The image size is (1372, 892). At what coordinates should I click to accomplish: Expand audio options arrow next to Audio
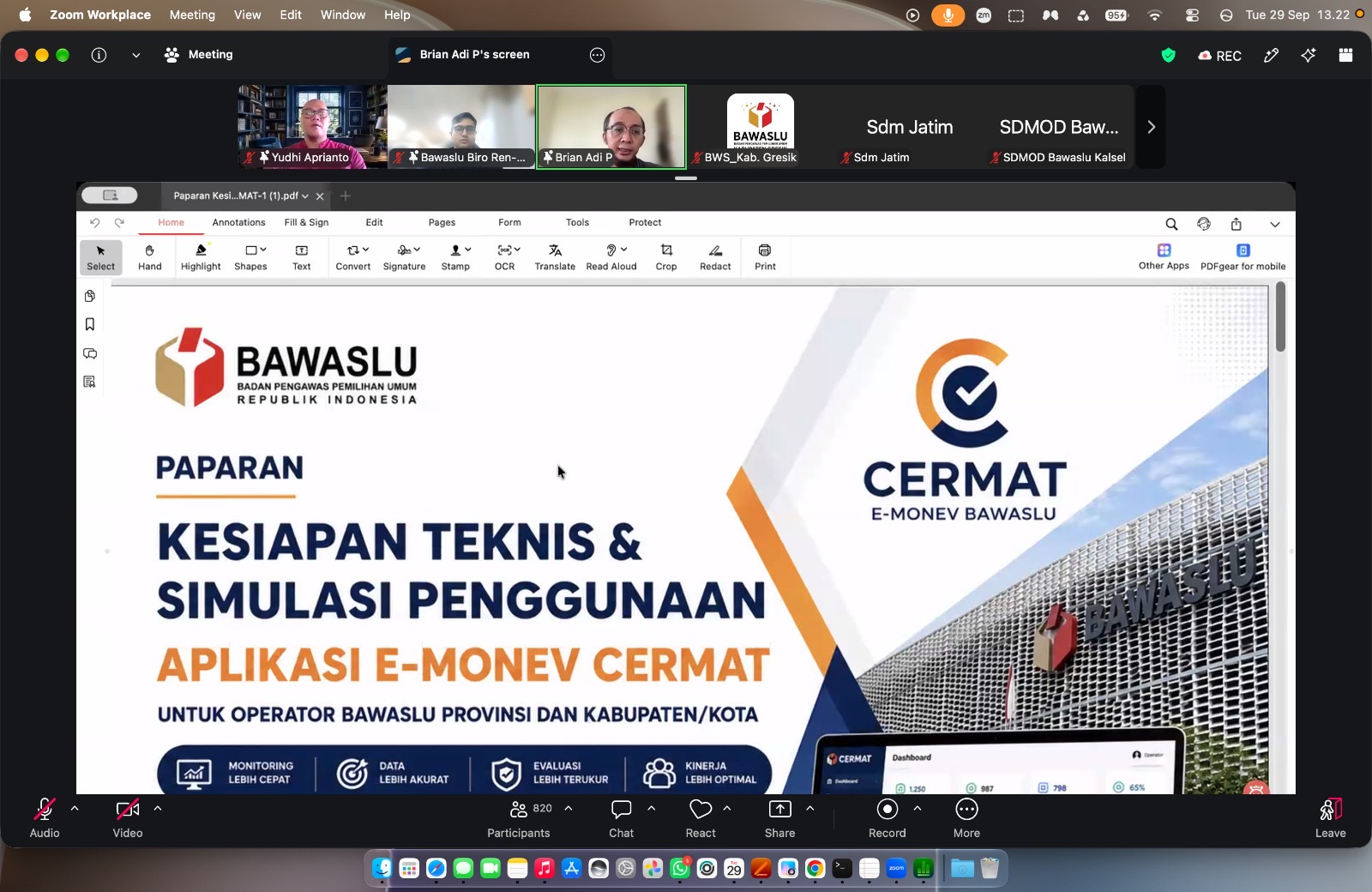(x=75, y=808)
